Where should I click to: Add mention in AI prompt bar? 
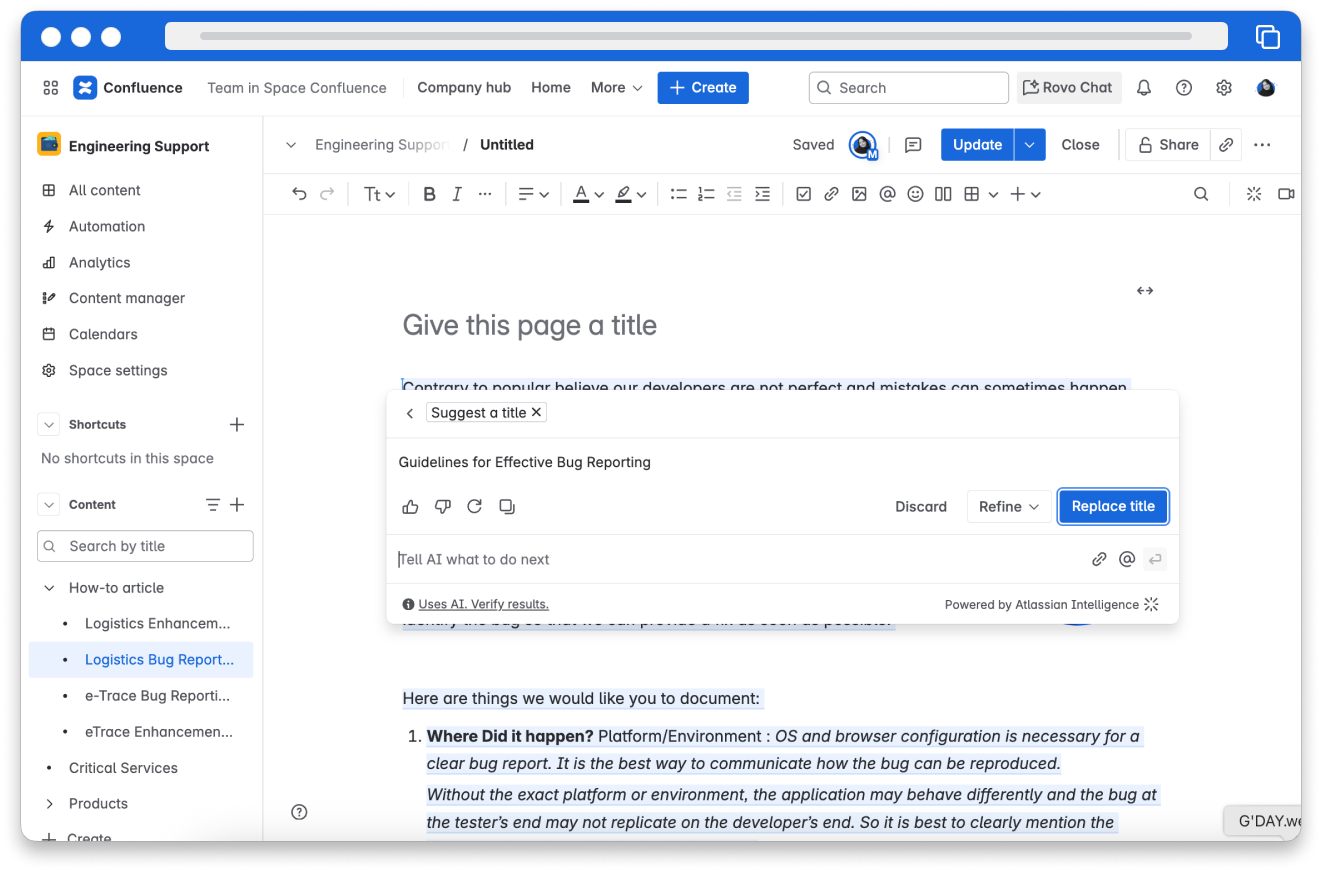point(1127,560)
